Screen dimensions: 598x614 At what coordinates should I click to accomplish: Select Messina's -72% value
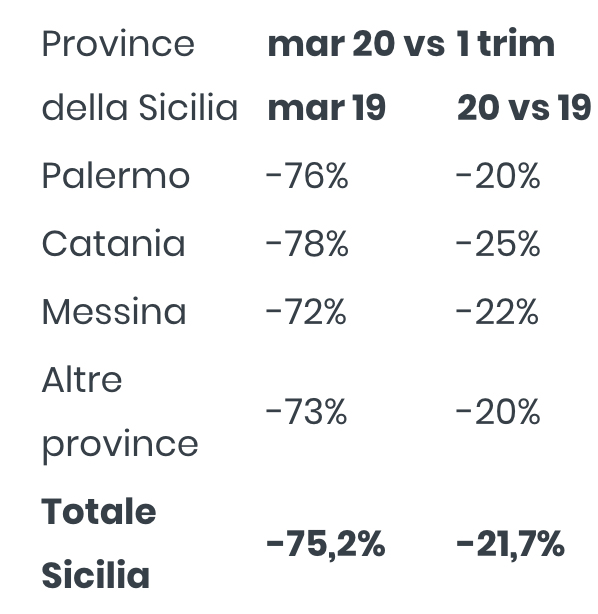point(306,312)
